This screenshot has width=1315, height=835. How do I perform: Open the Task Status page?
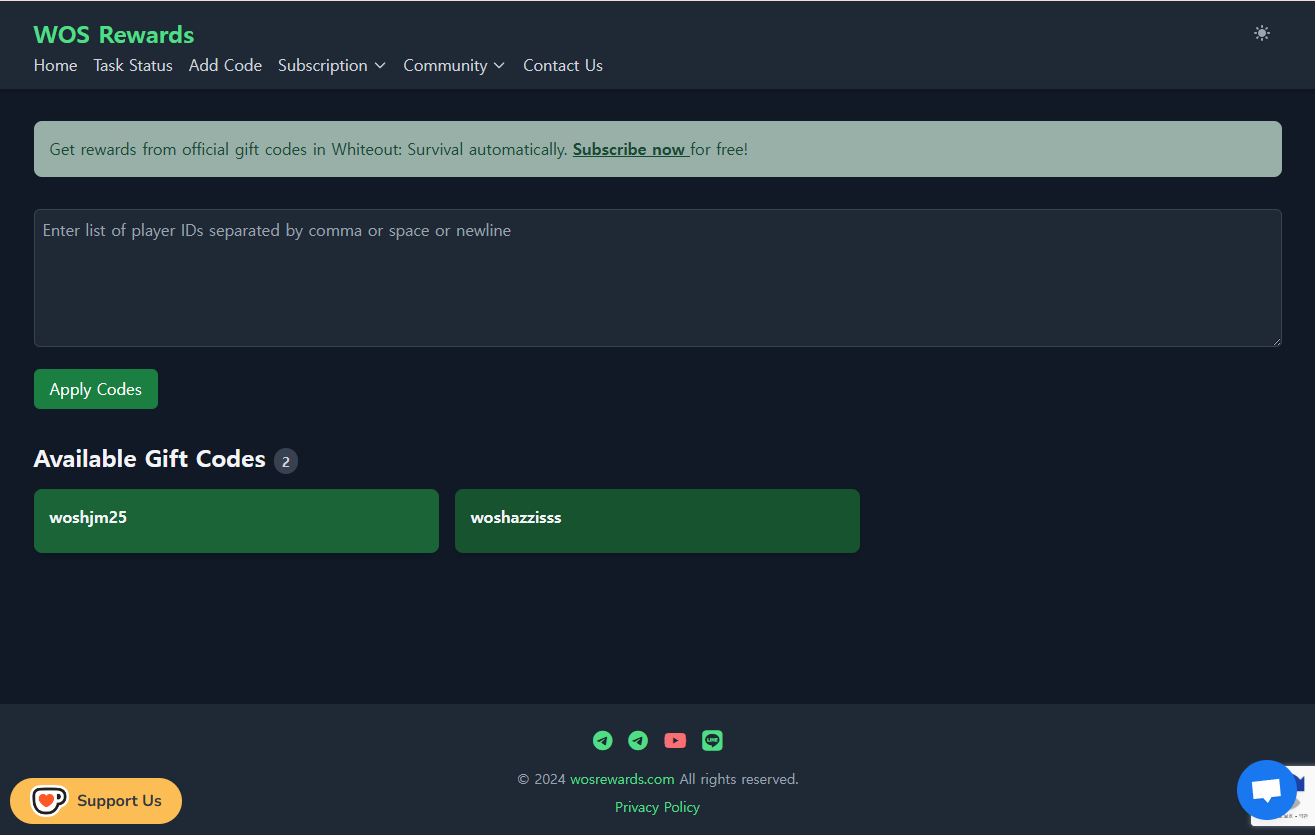(133, 65)
